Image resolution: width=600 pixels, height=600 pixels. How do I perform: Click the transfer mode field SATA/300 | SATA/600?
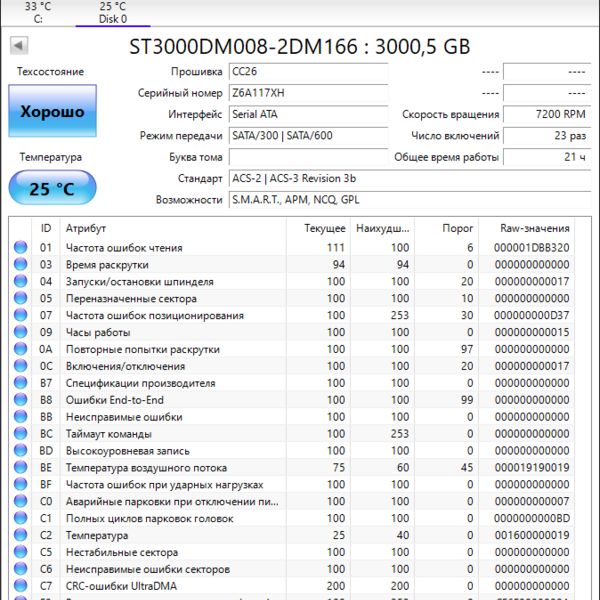point(308,136)
